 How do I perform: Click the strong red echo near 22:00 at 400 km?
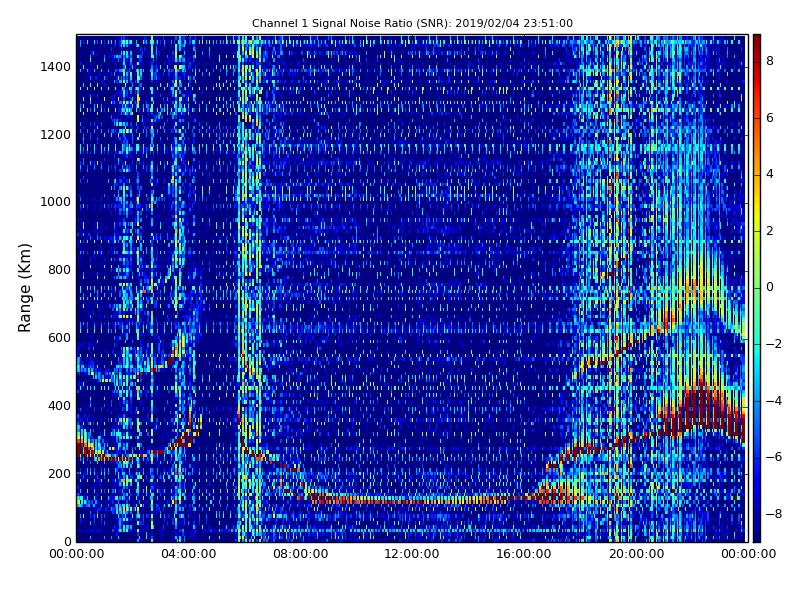(x=703, y=408)
